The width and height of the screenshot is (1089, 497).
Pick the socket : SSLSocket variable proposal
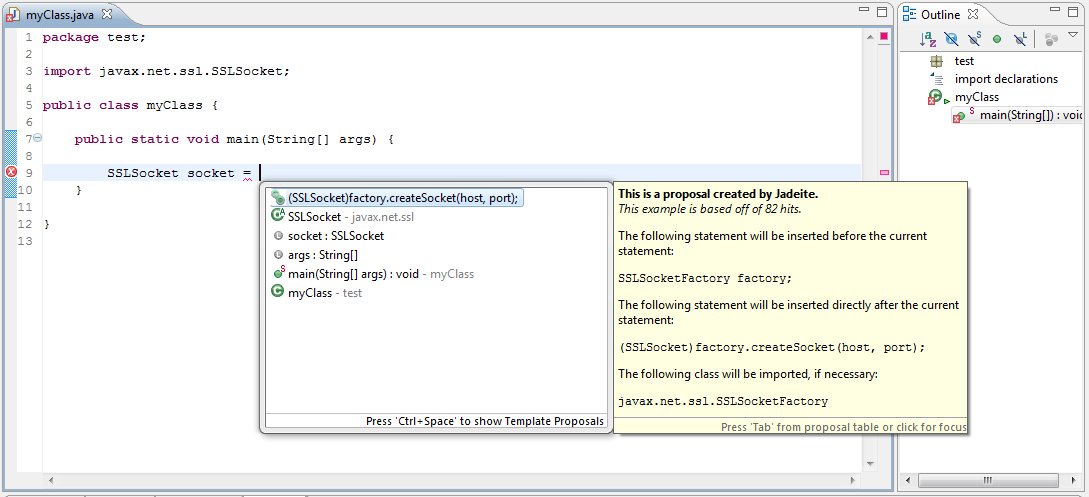(x=335, y=236)
